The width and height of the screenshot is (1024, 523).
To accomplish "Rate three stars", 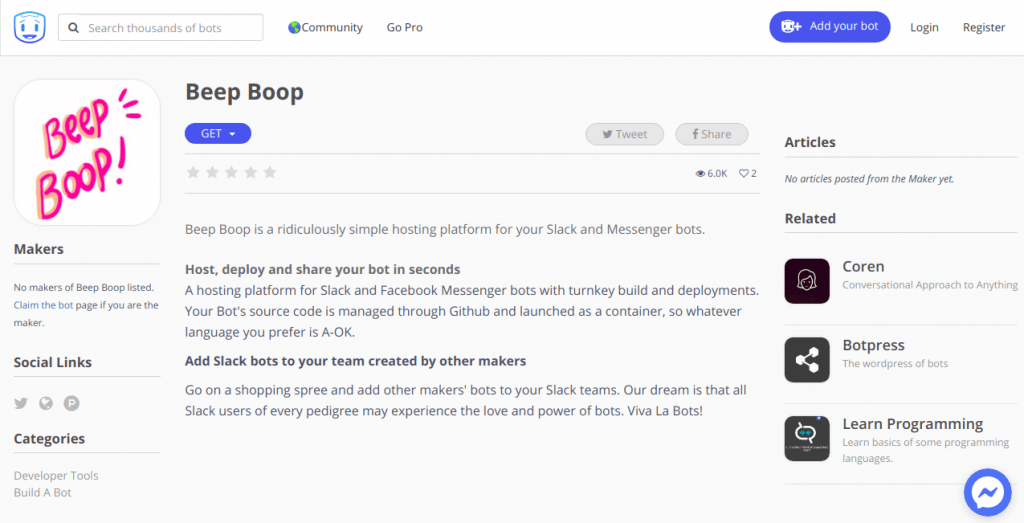I will tap(231, 172).
